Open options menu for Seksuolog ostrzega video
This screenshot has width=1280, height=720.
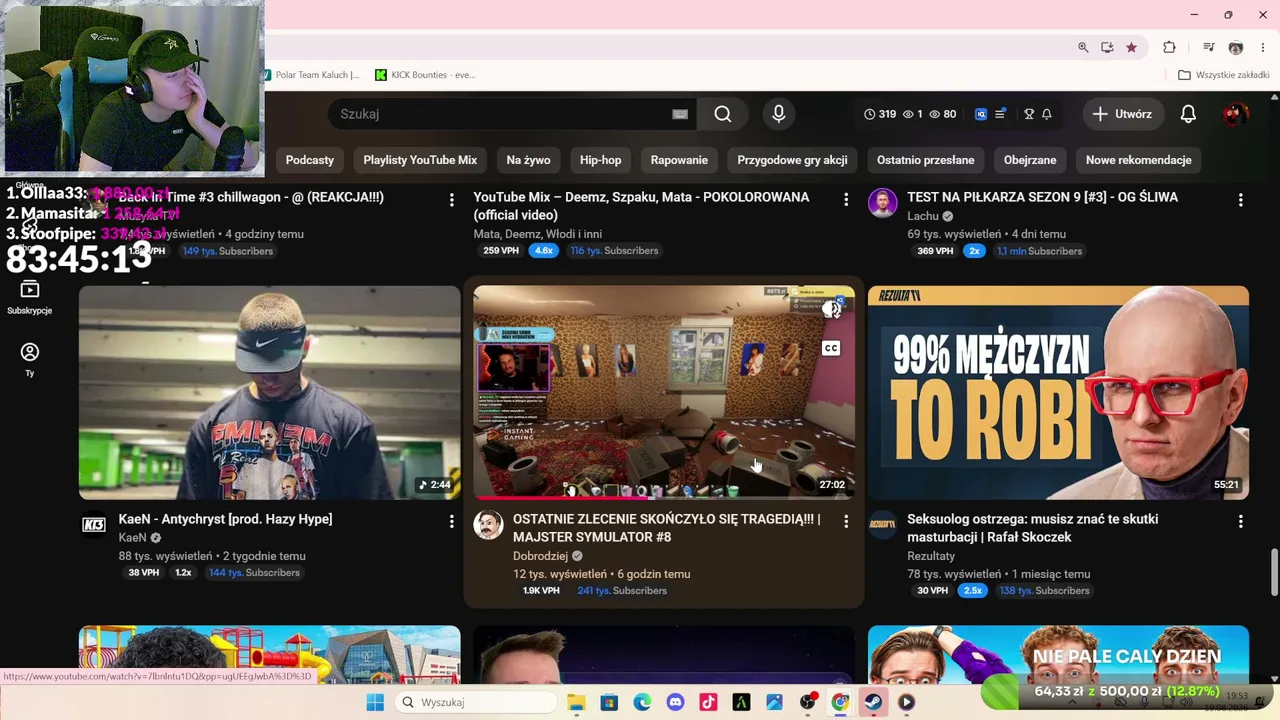pos(1240,522)
